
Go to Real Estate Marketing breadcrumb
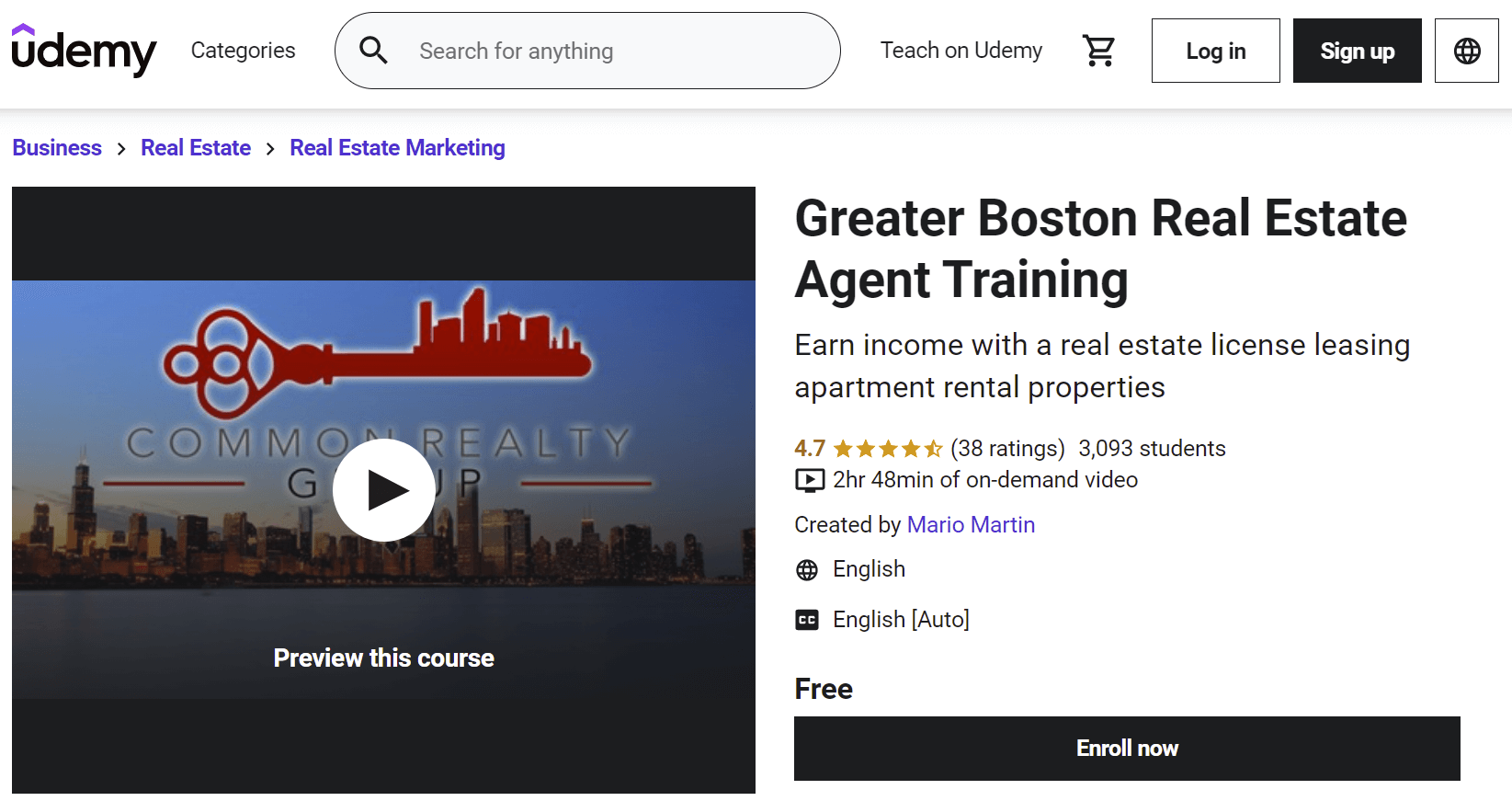click(x=397, y=148)
